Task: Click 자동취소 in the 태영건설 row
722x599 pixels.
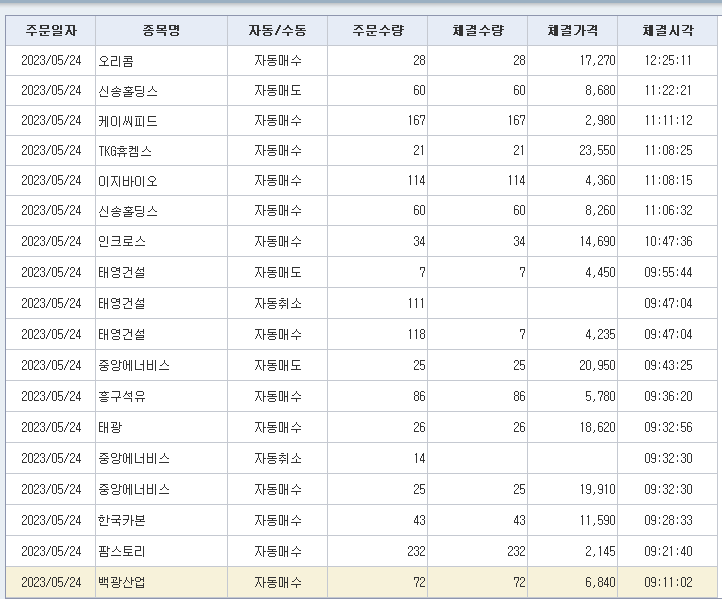Action: [x=278, y=303]
